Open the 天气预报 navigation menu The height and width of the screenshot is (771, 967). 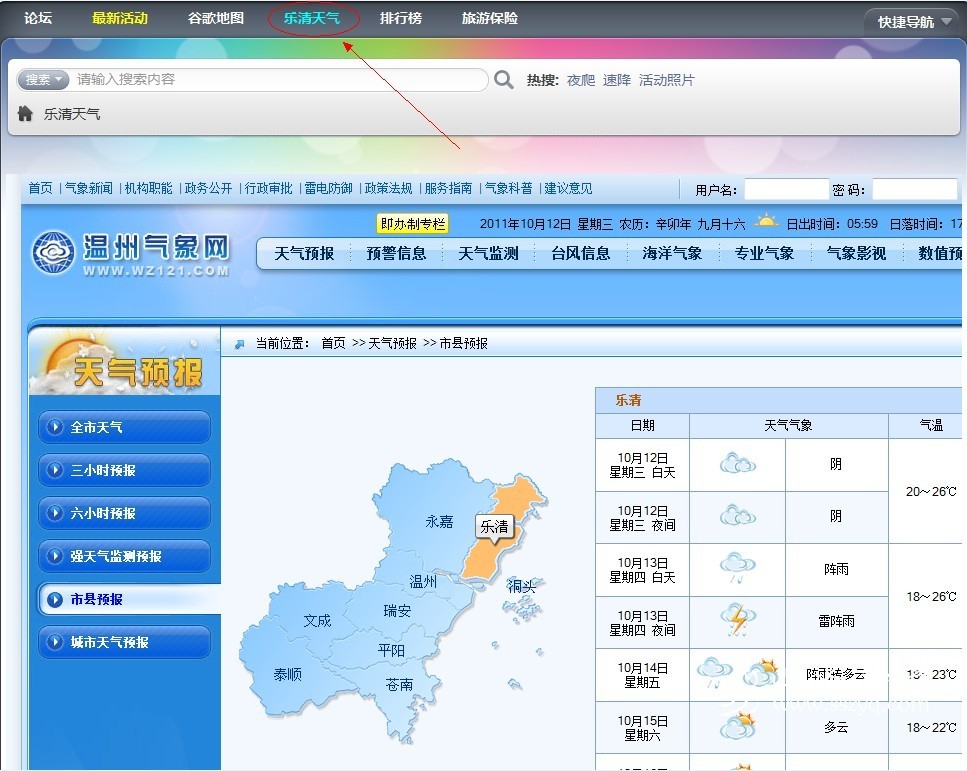(x=304, y=254)
